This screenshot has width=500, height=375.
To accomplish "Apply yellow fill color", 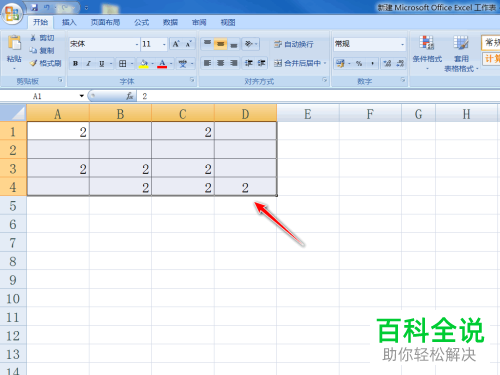I will pyautogui.click(x=144, y=63).
